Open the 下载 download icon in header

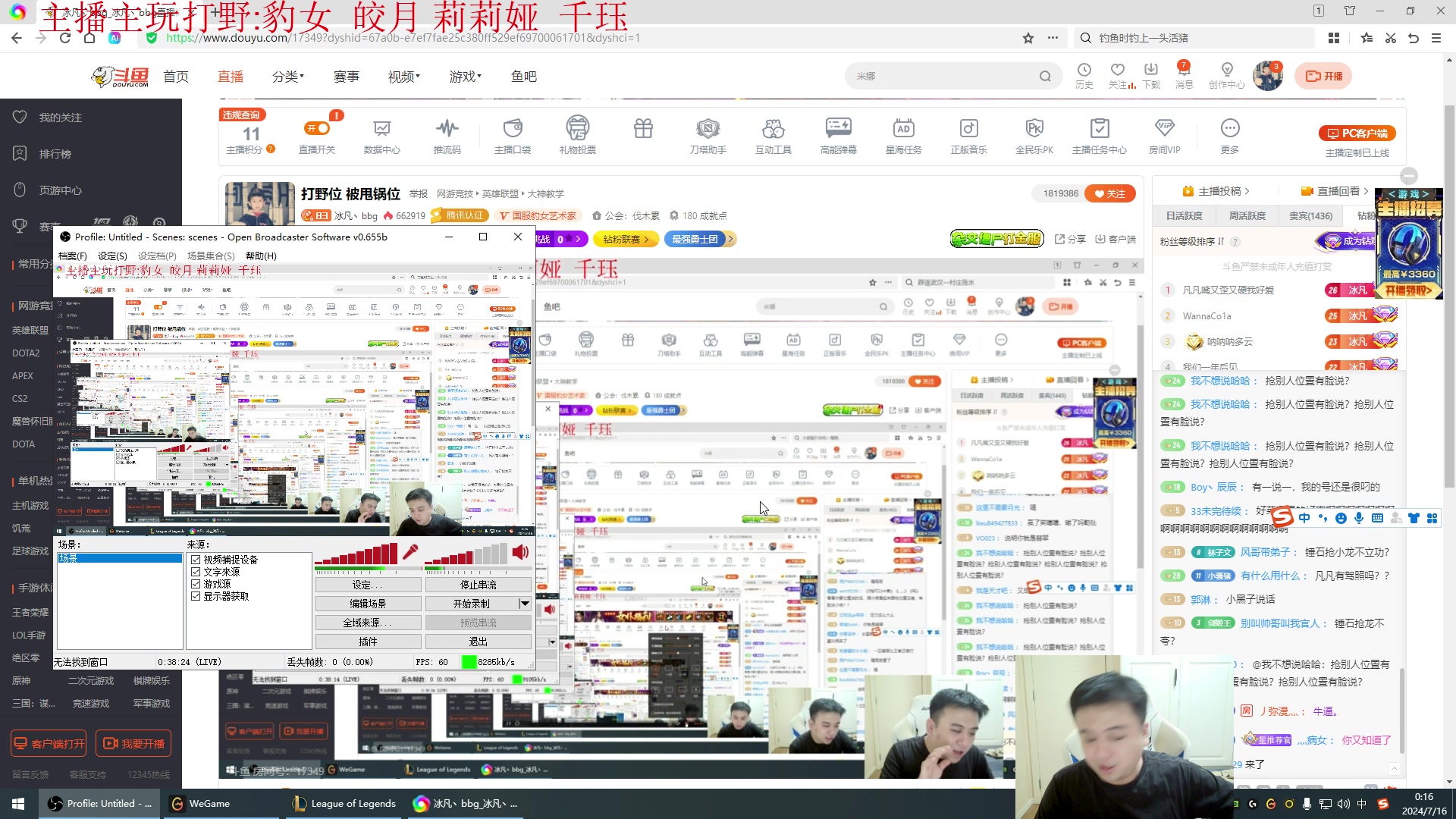click(x=1151, y=76)
